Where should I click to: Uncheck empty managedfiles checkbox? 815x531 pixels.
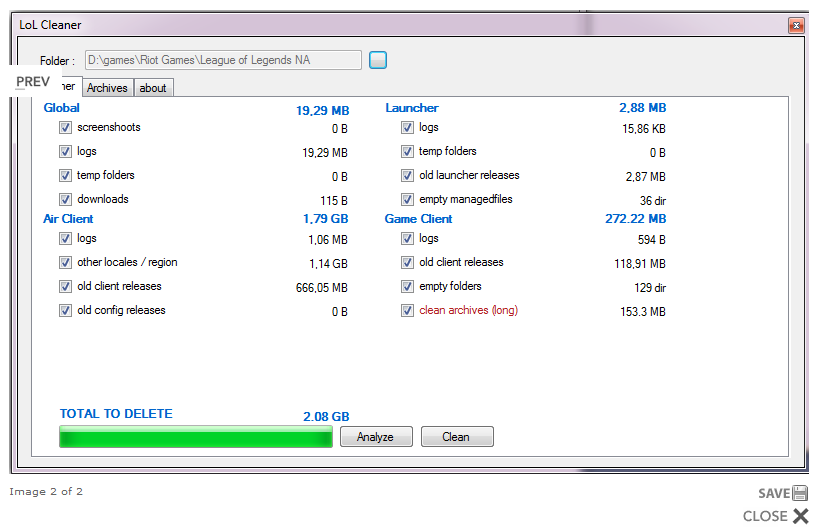407,200
